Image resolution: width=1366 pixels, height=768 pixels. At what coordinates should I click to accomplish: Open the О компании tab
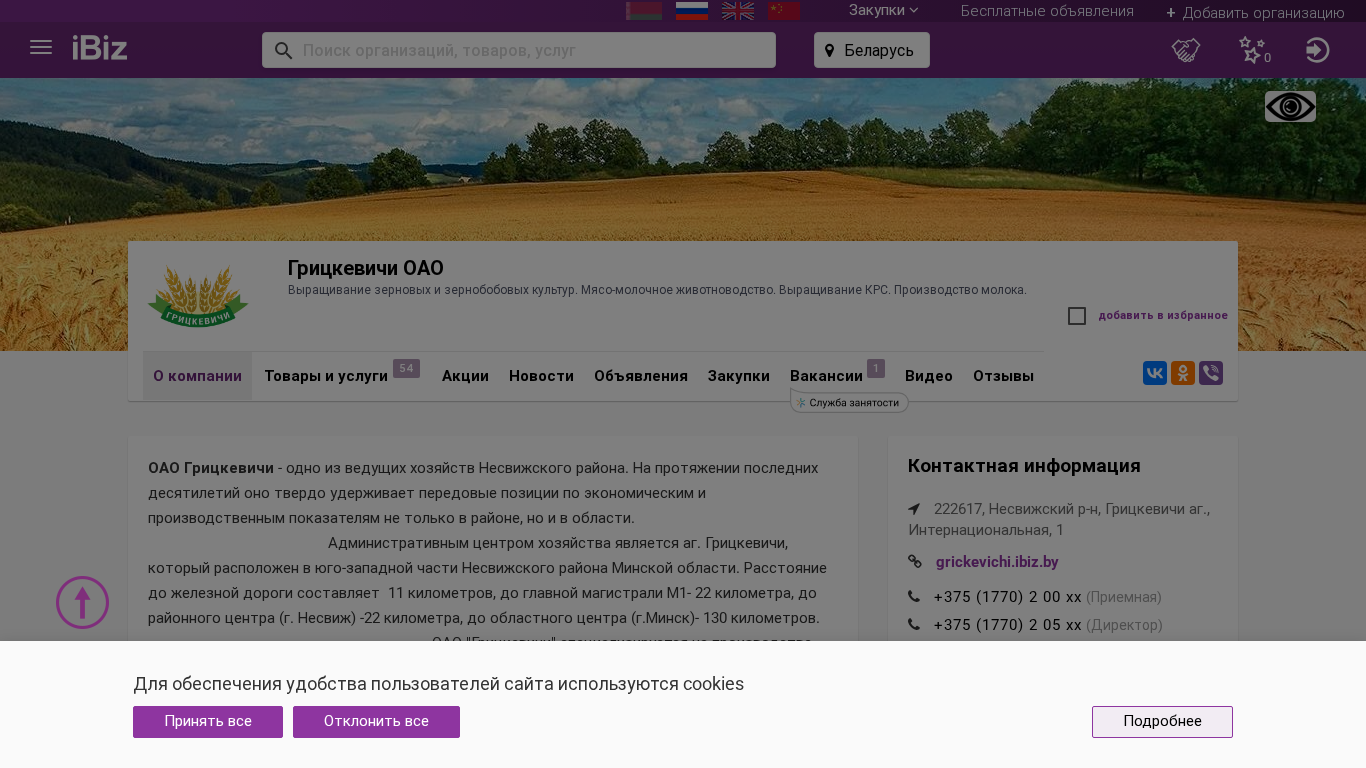click(x=197, y=376)
